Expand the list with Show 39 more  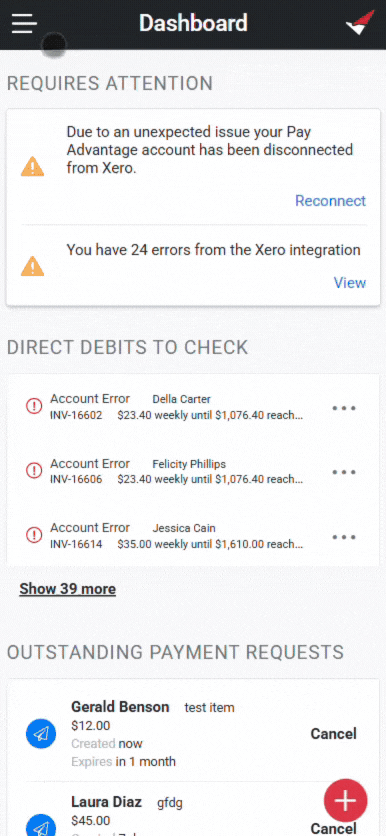(68, 589)
